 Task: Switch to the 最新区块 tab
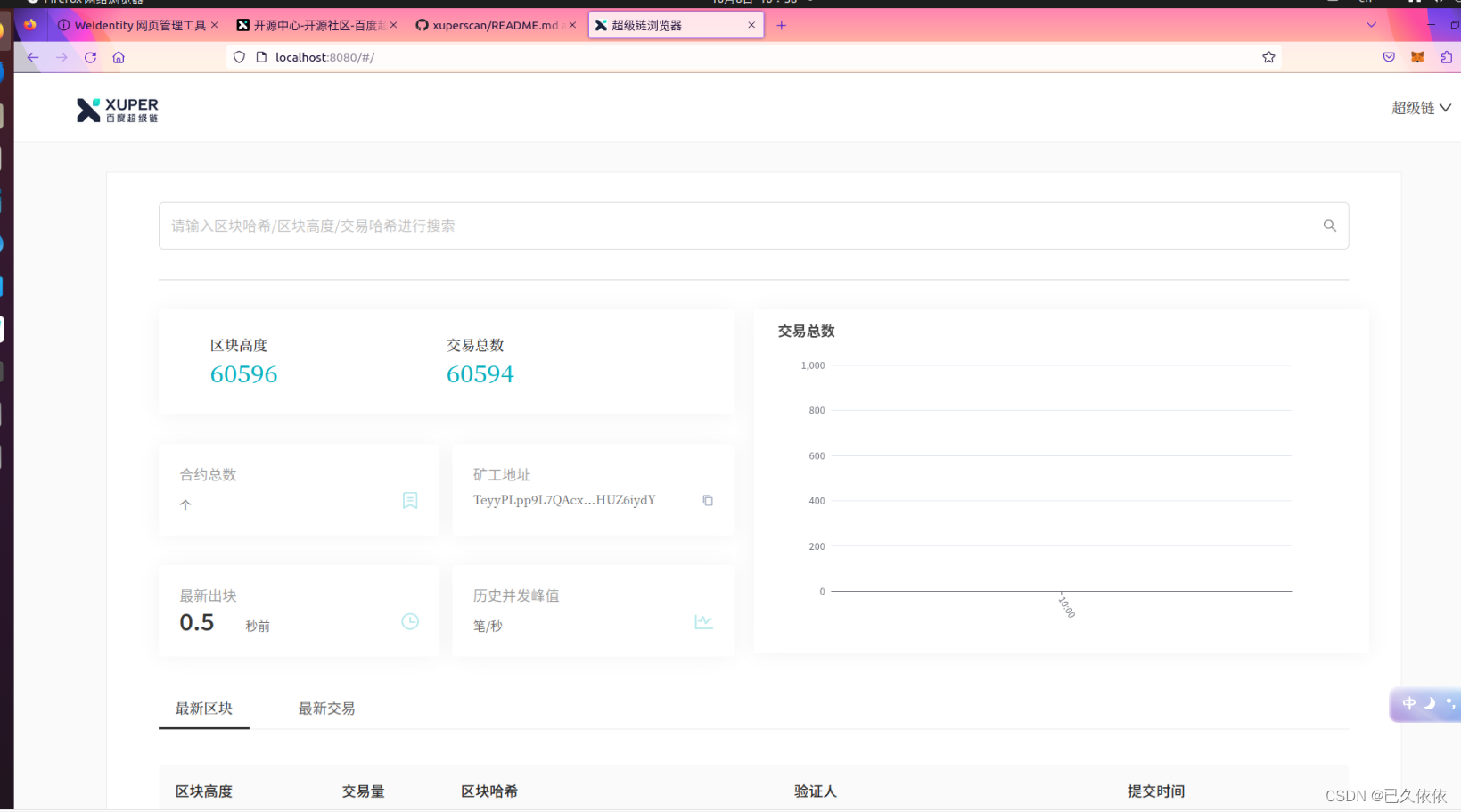click(x=204, y=709)
